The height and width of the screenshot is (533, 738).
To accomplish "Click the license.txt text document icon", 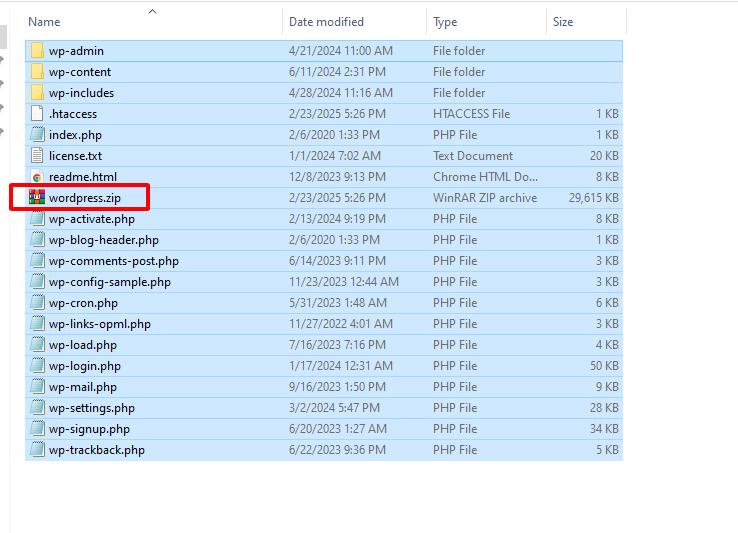I will tap(37, 156).
